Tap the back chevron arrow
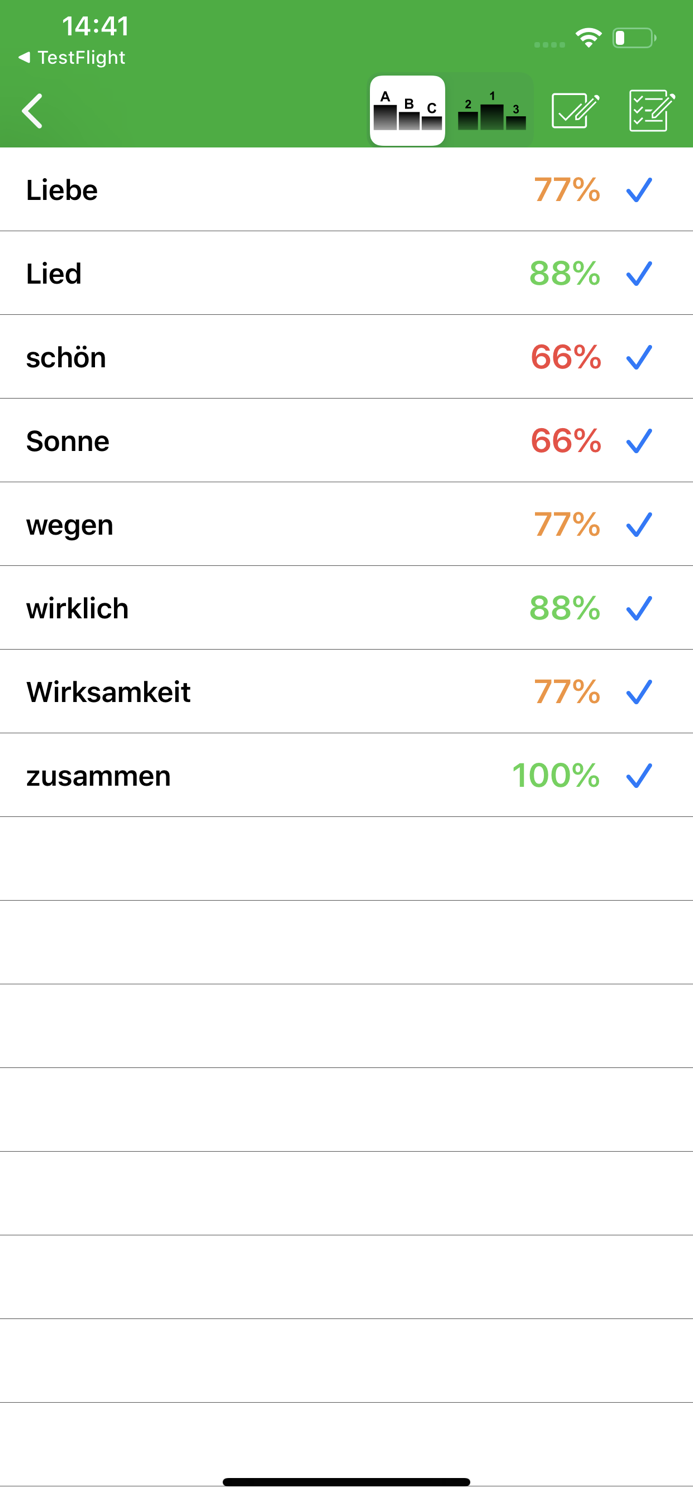 pos(32,110)
